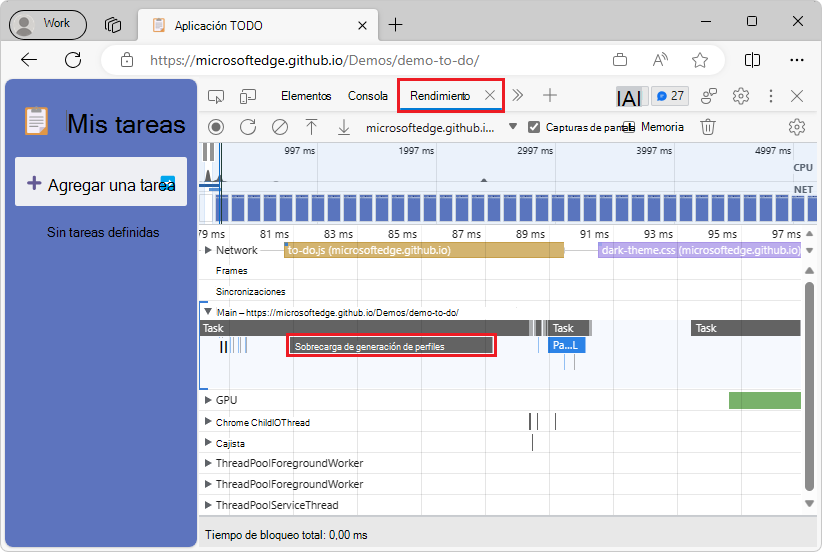This screenshot has height=552, width=822.
Task: Click the reload and record profile icon
Action: click(248, 127)
